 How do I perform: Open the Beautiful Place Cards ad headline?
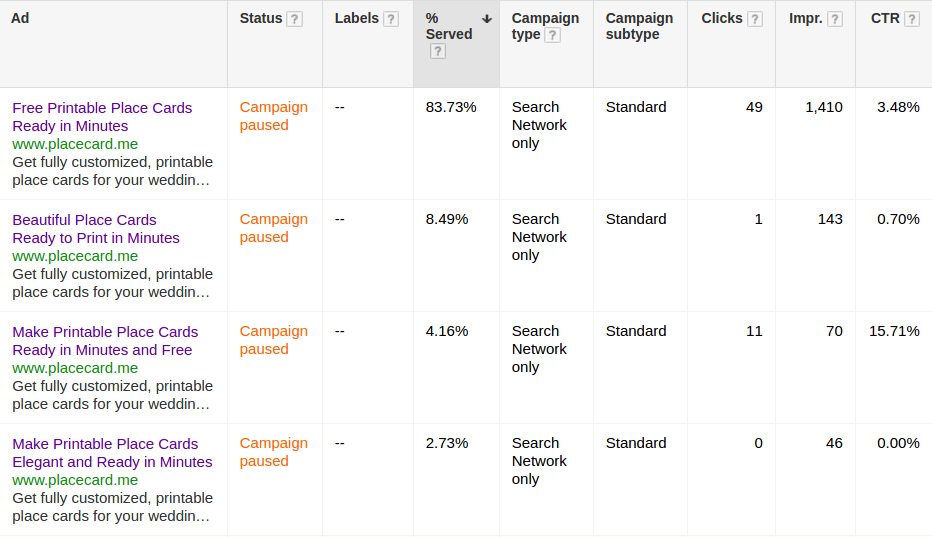tap(84, 220)
